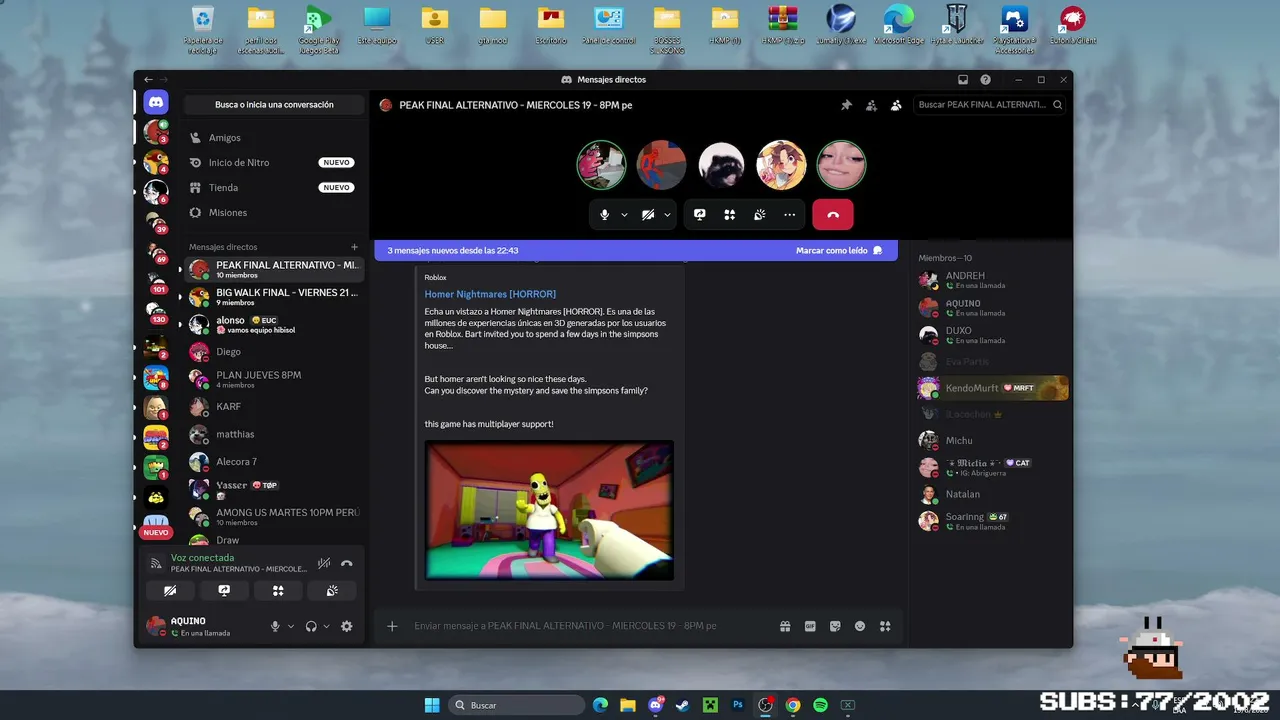Mute the mic in the user panel
1280x720 pixels.
[x=275, y=626]
